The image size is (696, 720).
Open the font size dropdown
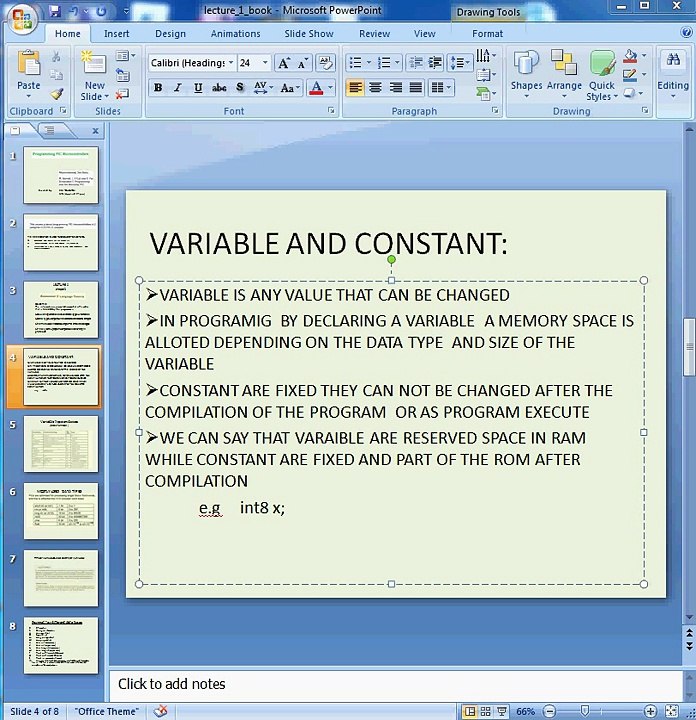(x=265, y=63)
